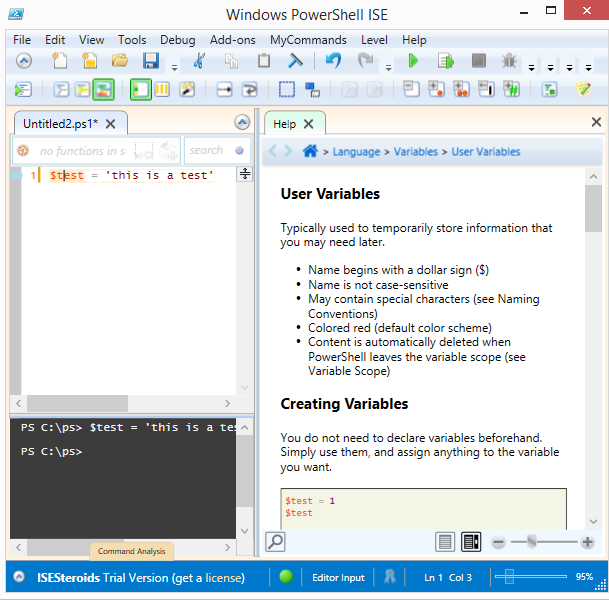Open the function list dropdown
Image resolution: width=609 pixels, height=600 pixels.
[x=83, y=150]
